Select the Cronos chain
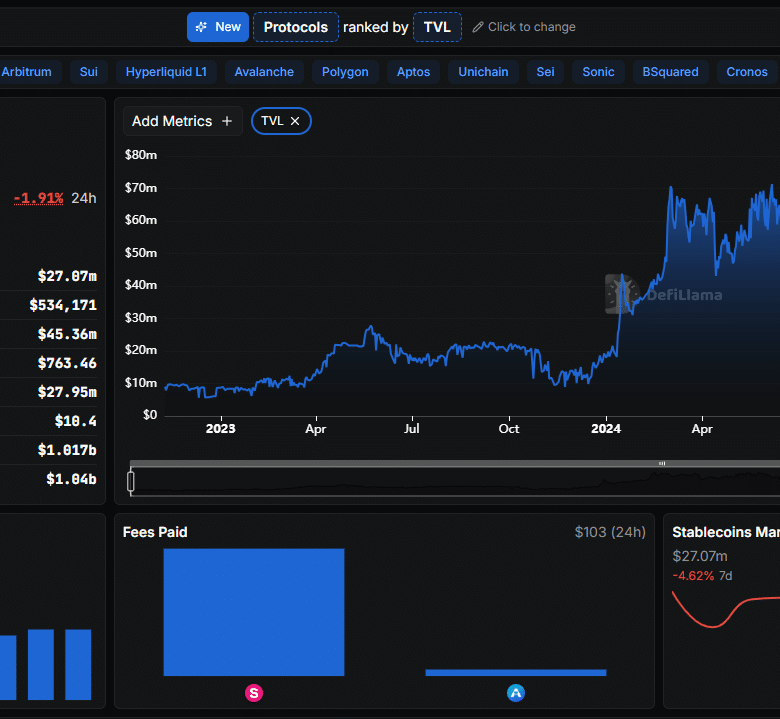This screenshot has height=719, width=780. coord(747,72)
